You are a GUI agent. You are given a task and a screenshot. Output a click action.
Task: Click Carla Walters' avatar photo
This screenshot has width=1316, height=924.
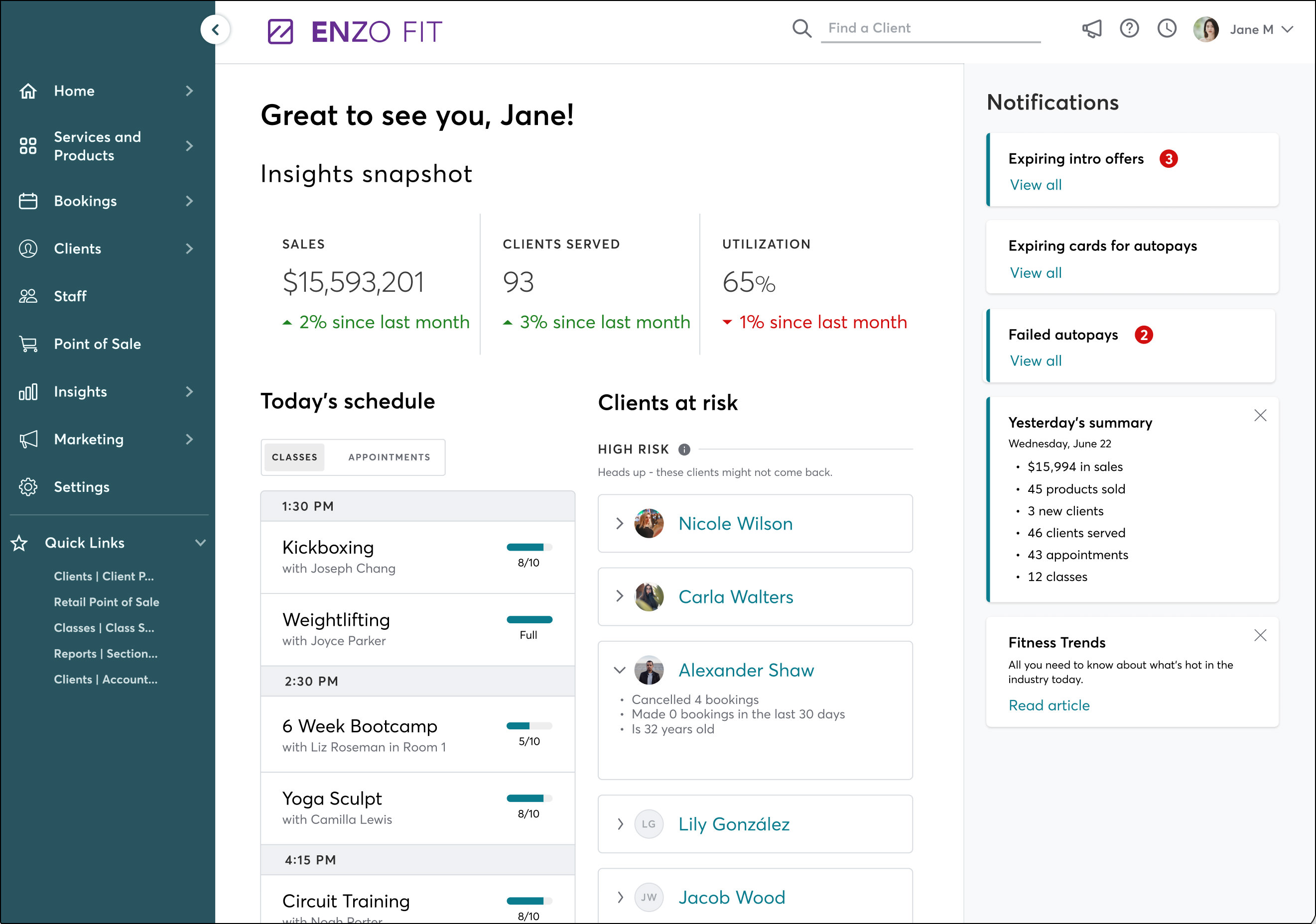(x=649, y=597)
